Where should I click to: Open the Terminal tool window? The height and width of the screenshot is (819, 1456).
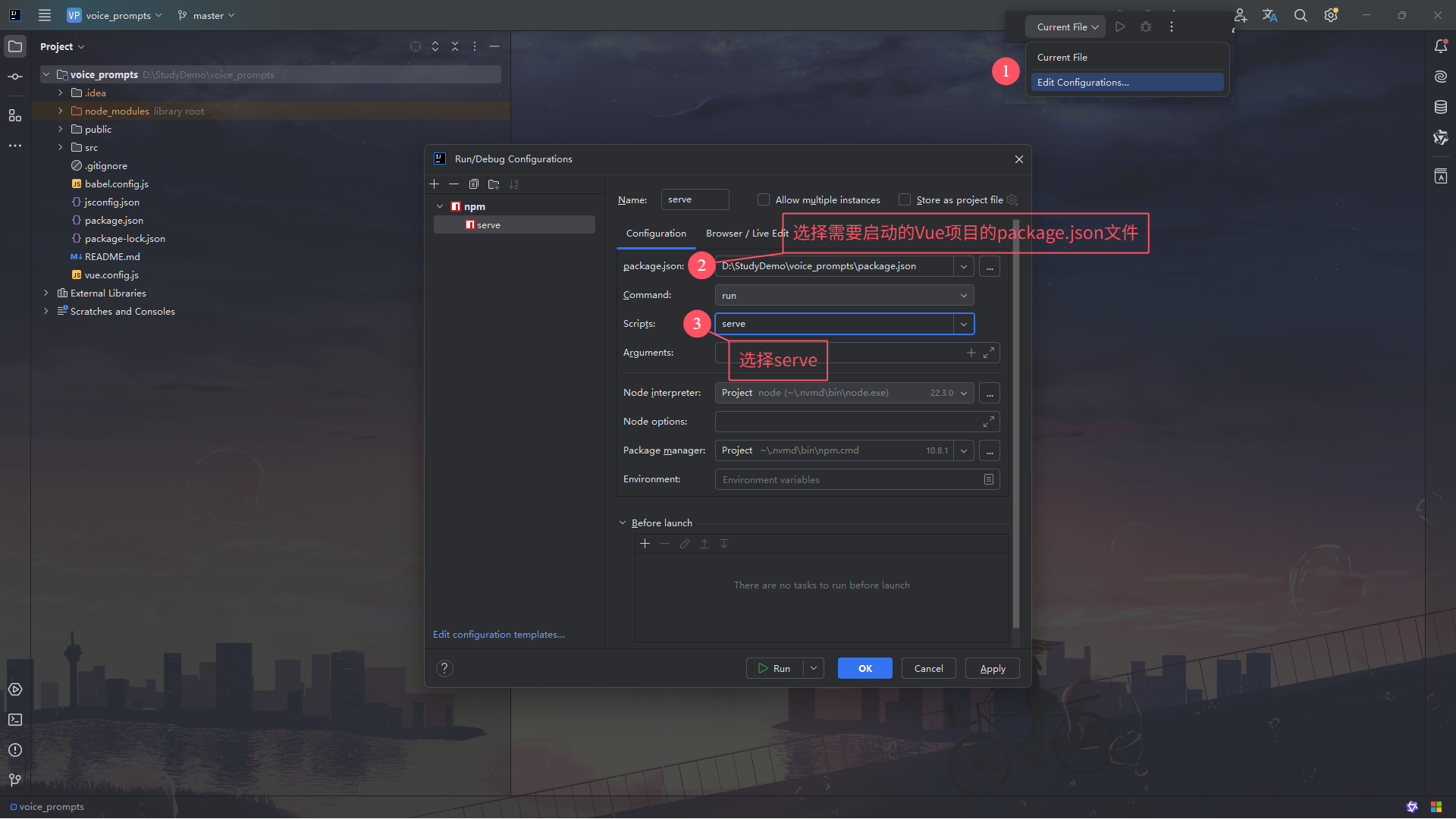[x=15, y=720]
